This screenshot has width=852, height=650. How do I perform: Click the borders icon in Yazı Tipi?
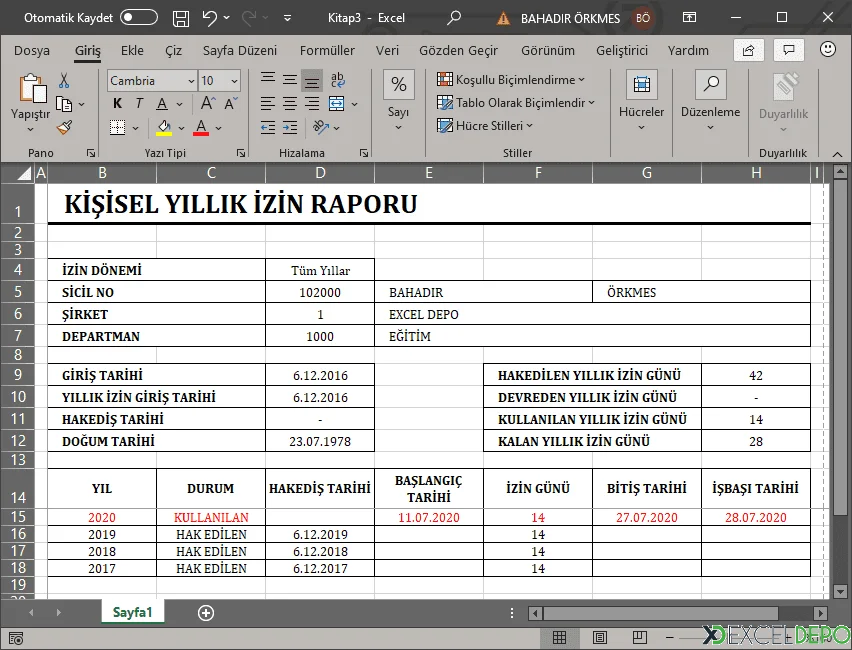click(x=118, y=127)
